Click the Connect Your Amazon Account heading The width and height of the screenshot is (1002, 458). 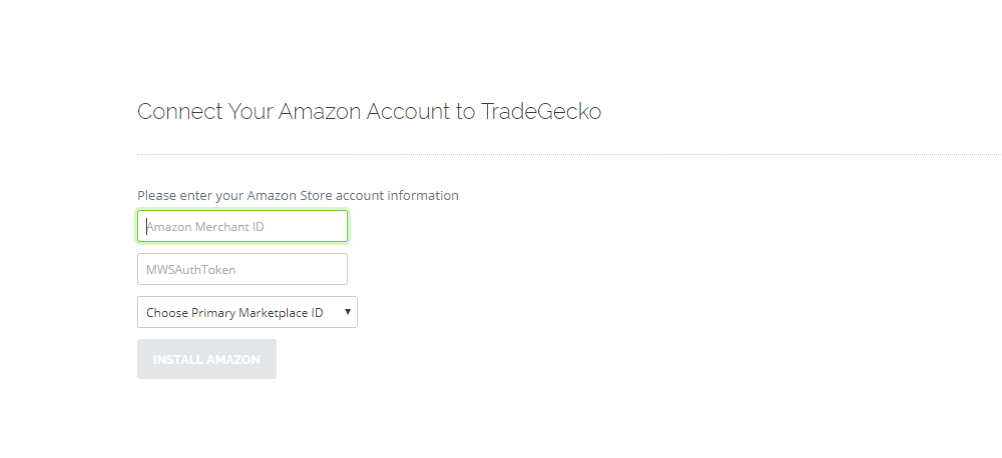[x=368, y=111]
